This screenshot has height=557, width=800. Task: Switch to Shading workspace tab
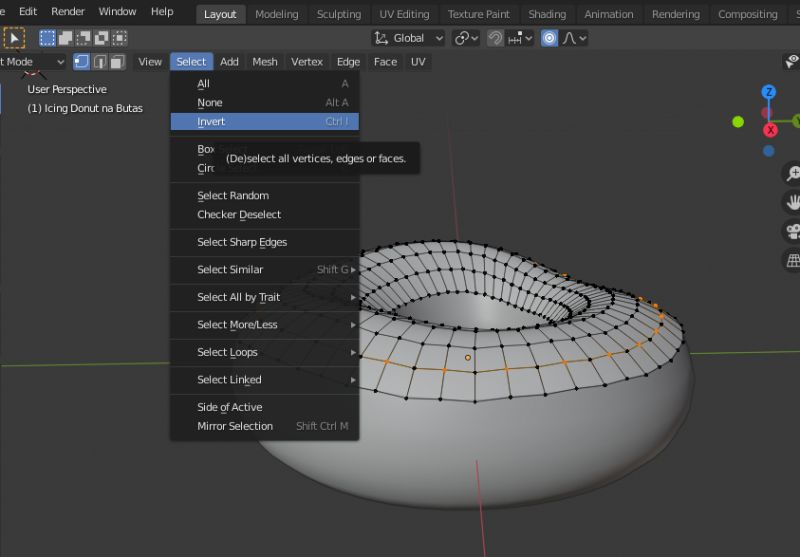[547, 14]
